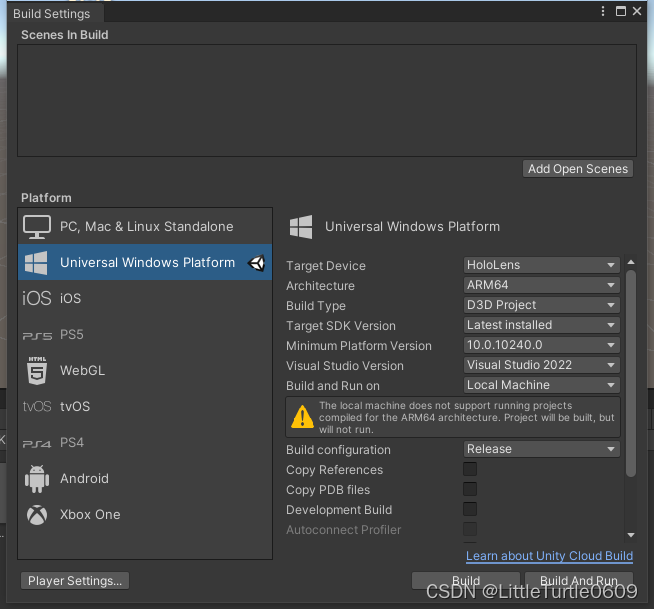Click the Xbox One logo icon
654x609 pixels.
point(37,515)
